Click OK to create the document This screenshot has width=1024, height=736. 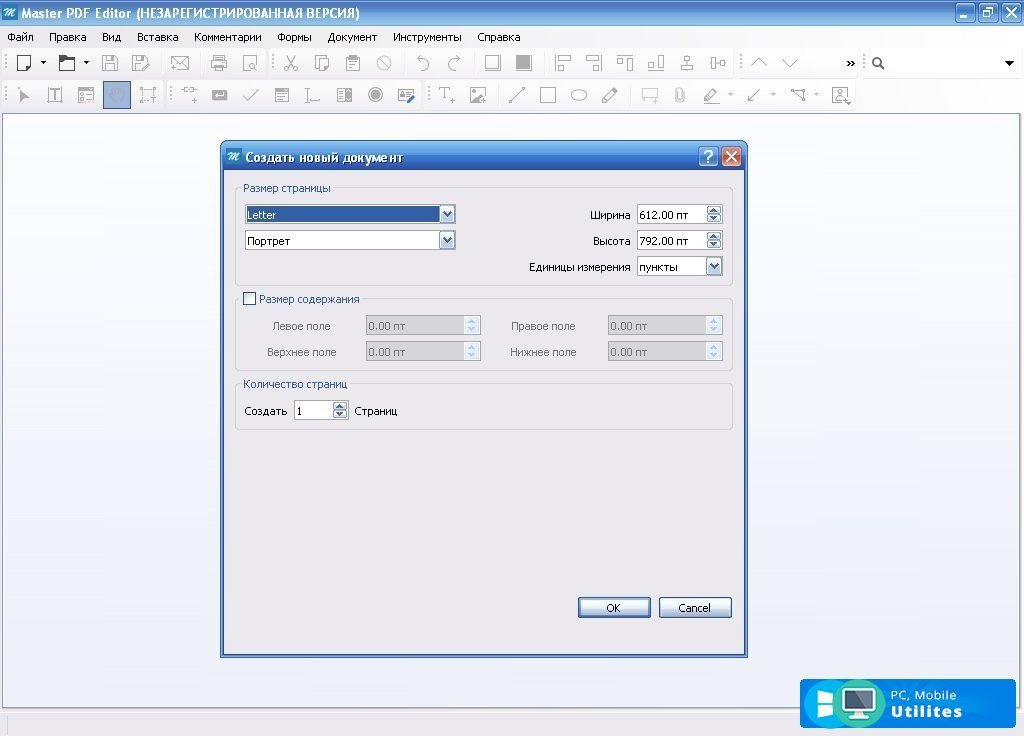point(614,607)
